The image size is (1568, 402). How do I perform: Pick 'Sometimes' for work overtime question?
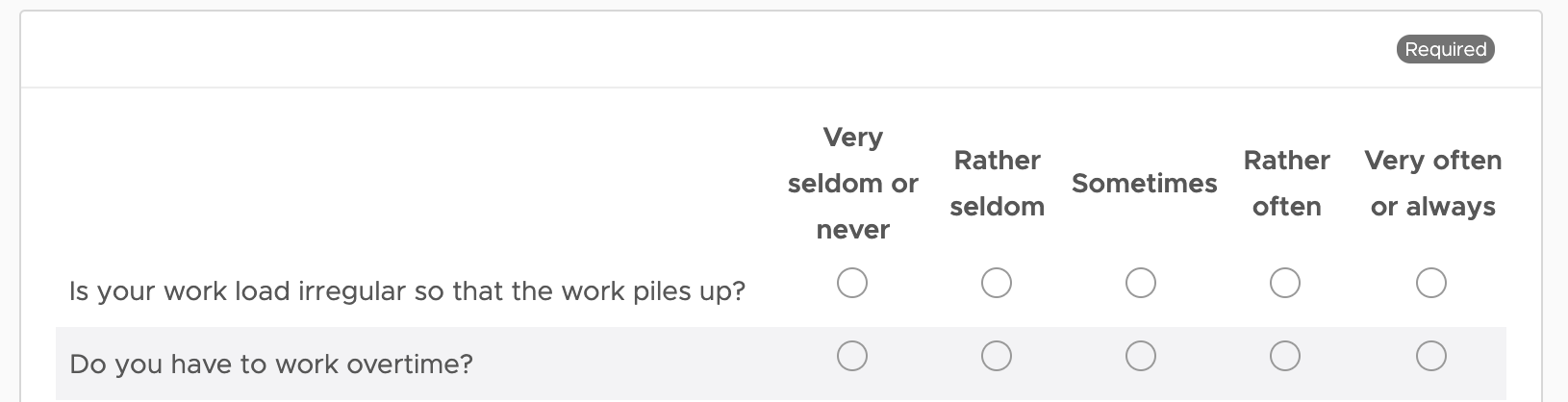pyautogui.click(x=1141, y=356)
